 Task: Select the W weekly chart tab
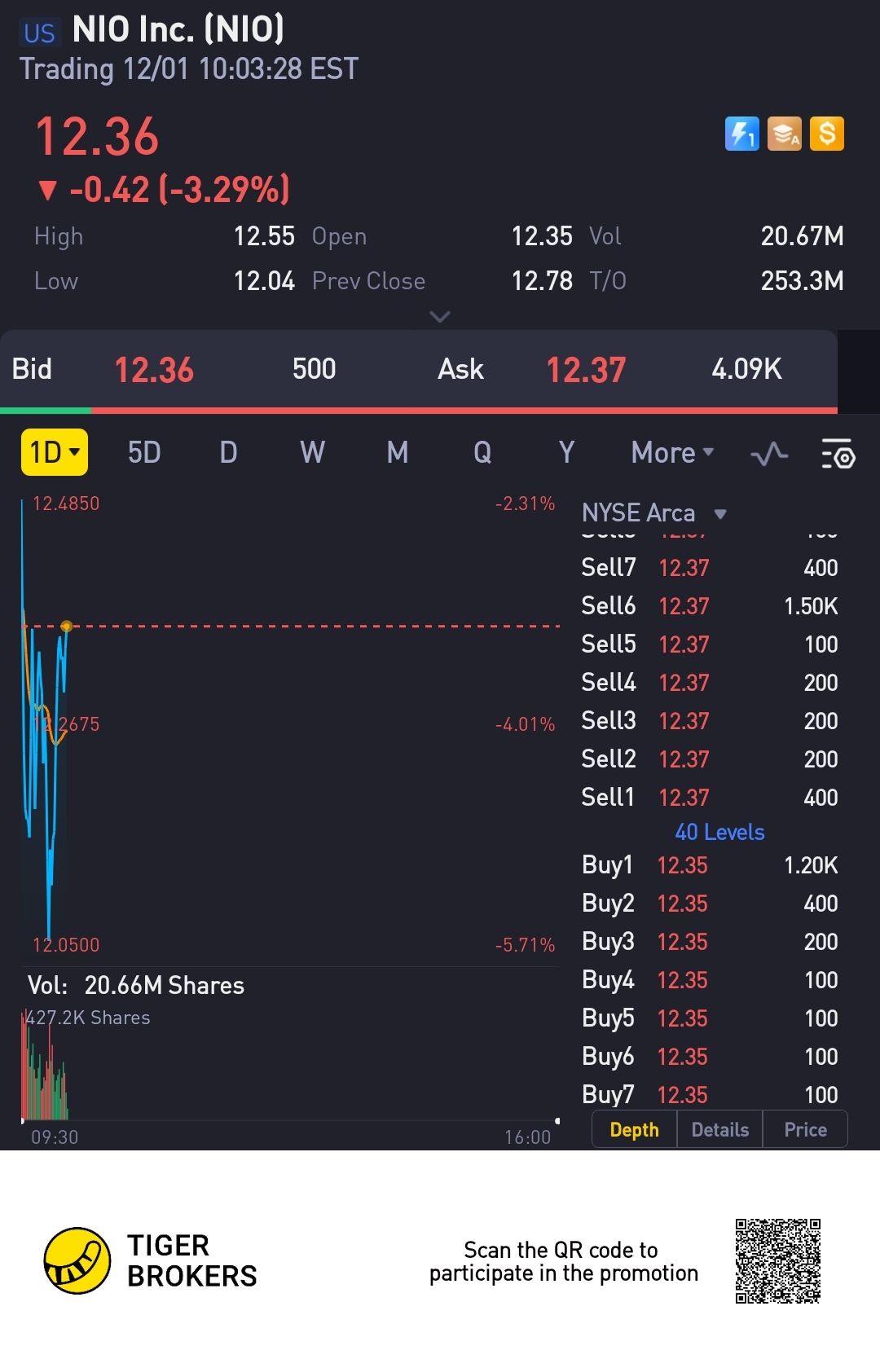pyautogui.click(x=312, y=452)
